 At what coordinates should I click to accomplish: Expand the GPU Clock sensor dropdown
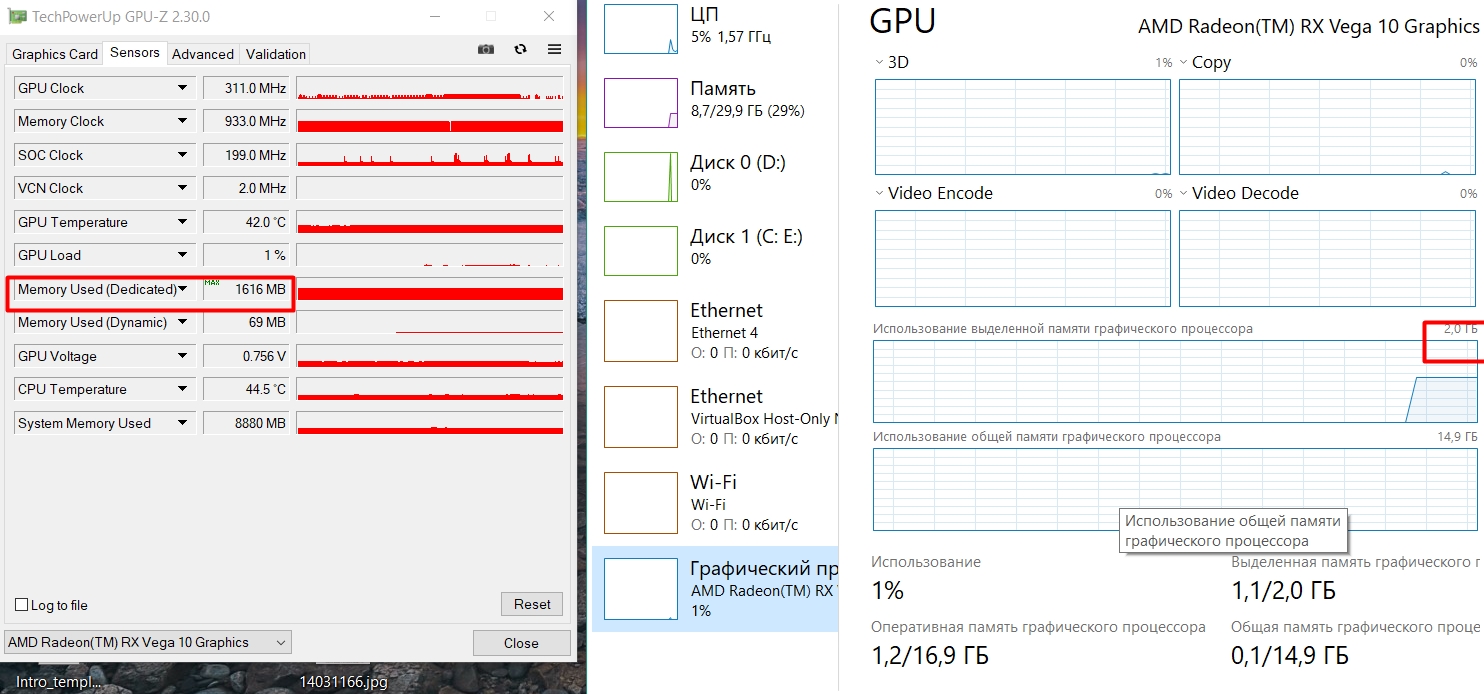click(182, 88)
